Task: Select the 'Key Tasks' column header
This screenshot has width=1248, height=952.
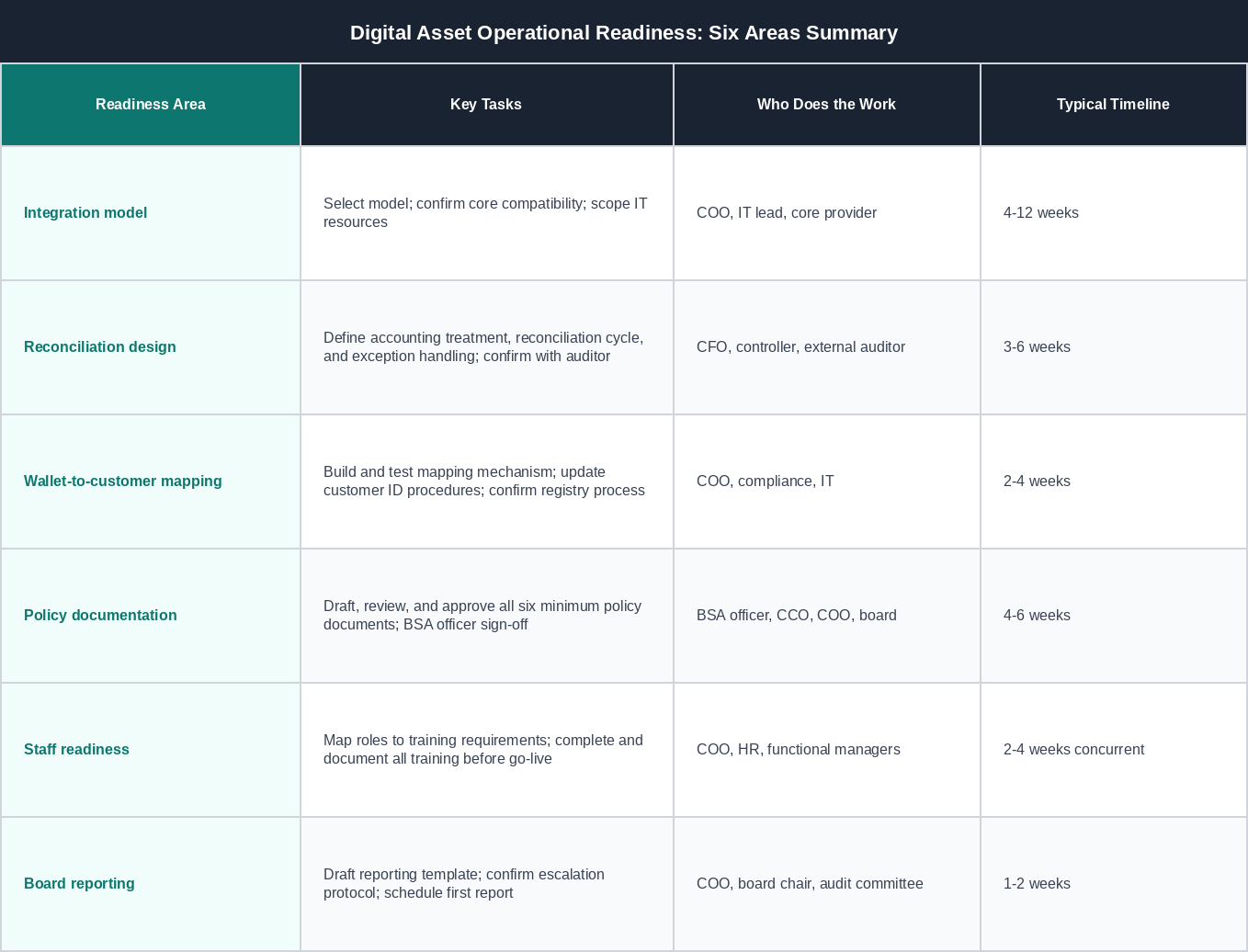Action: (486, 105)
